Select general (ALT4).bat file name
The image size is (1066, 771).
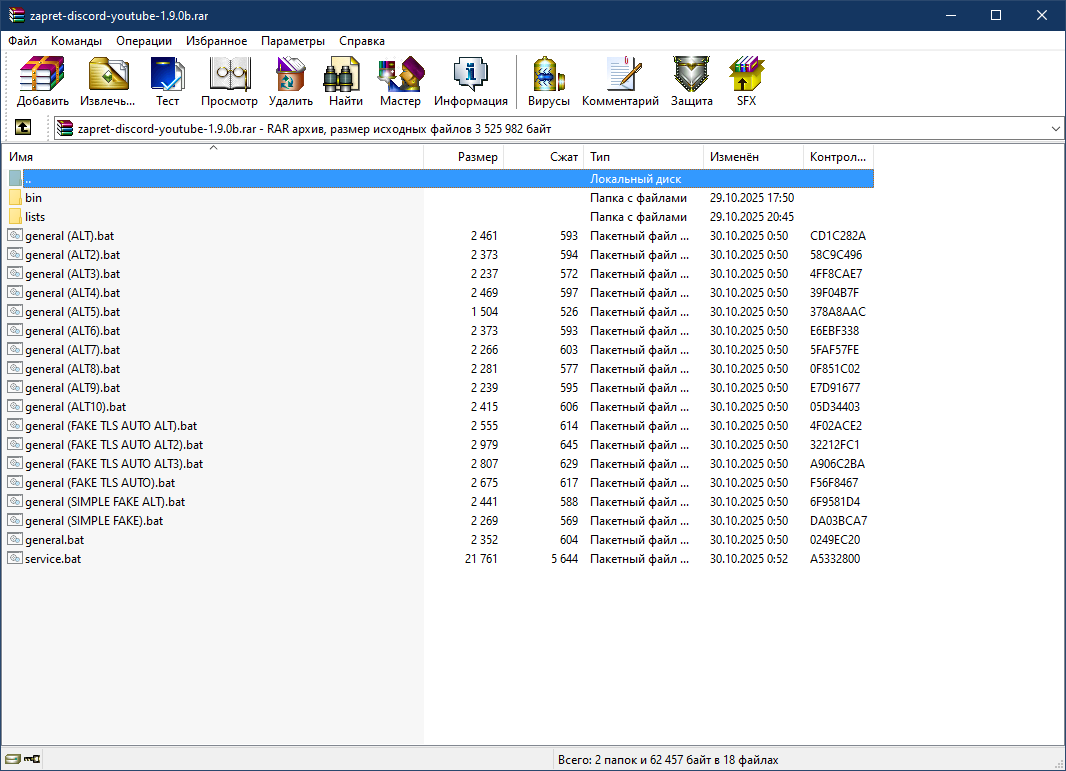click(73, 293)
